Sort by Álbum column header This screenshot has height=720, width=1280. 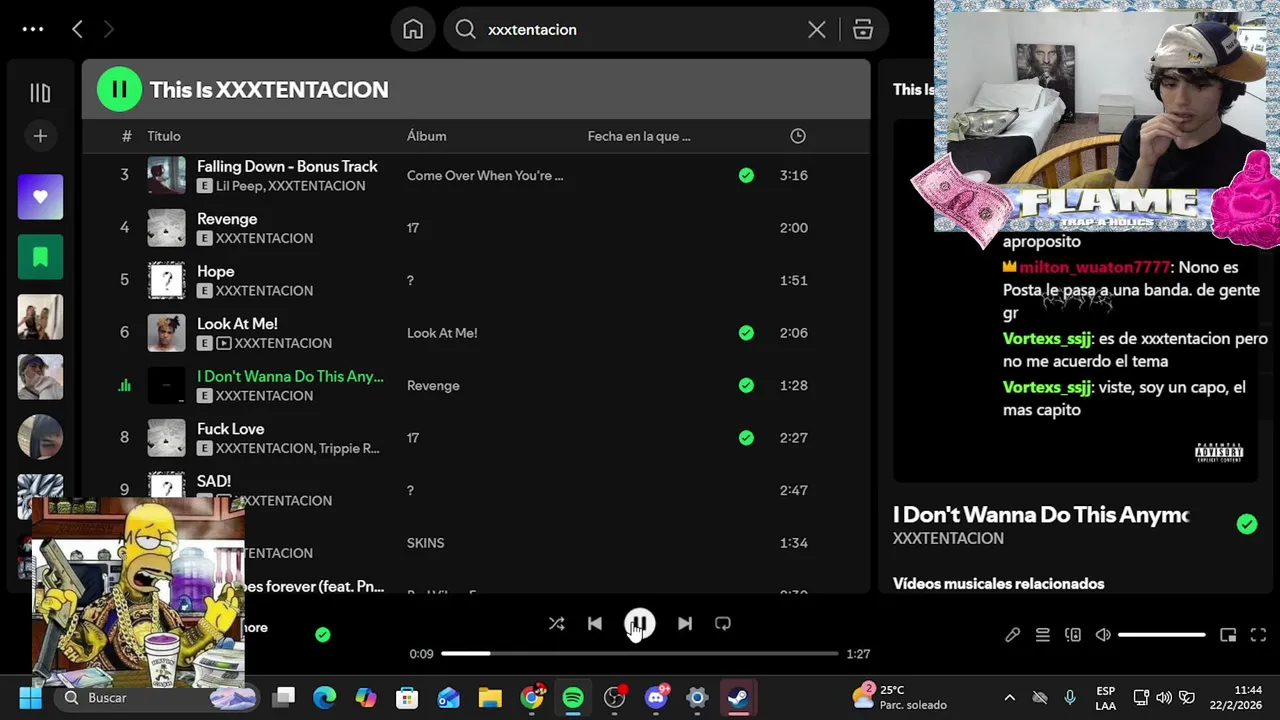click(427, 136)
